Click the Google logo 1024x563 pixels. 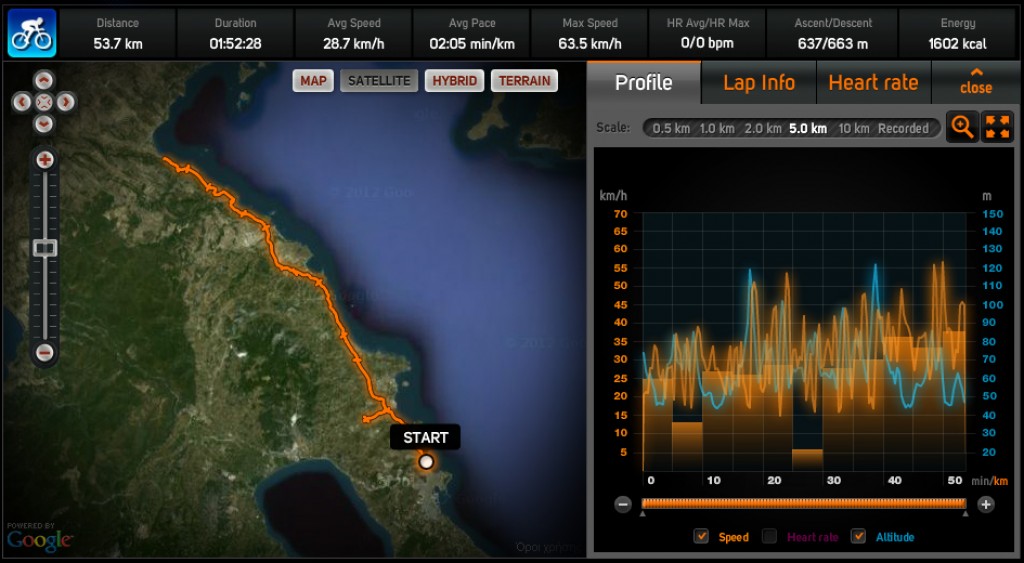pos(39,539)
